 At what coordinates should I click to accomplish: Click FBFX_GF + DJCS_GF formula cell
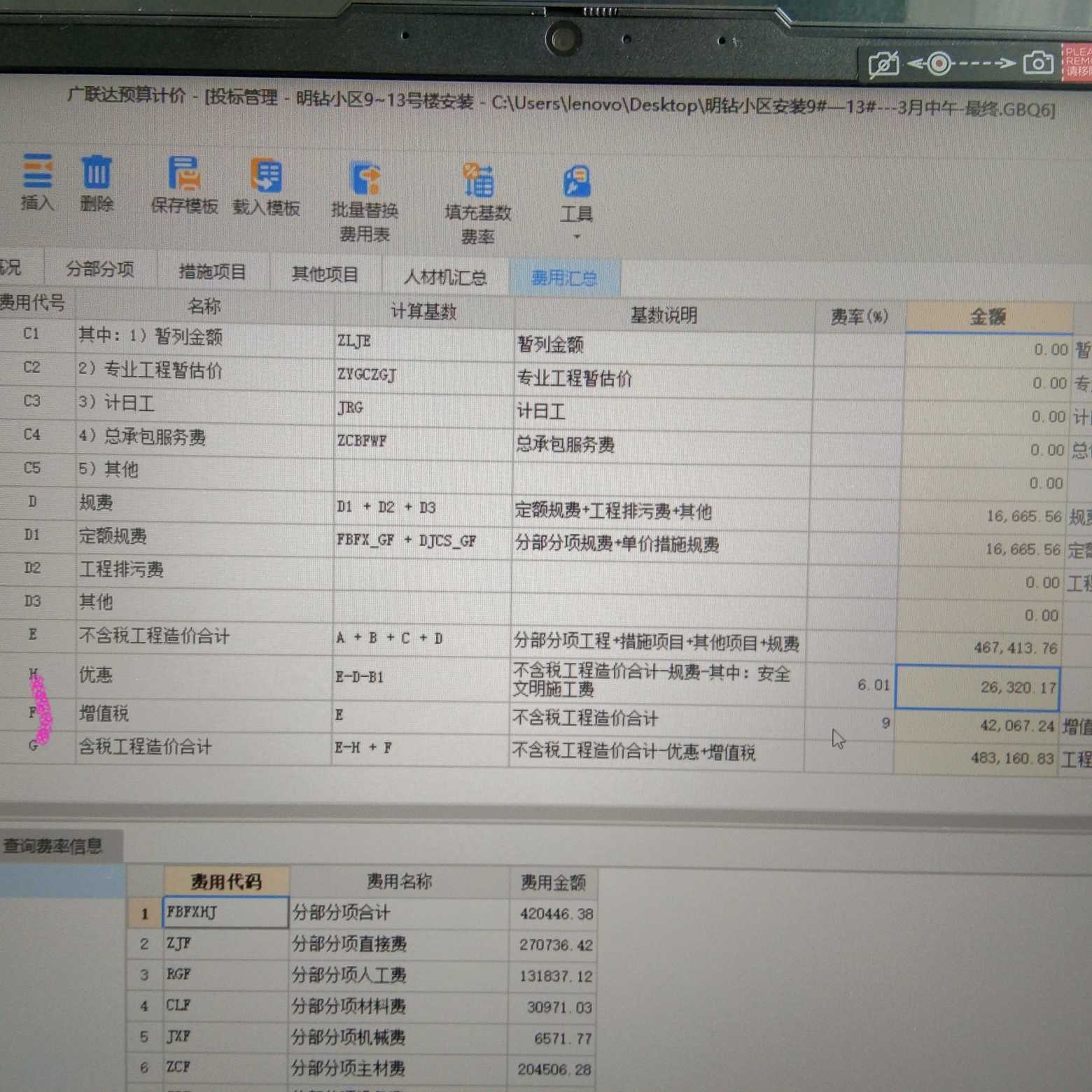pyautogui.click(x=422, y=541)
